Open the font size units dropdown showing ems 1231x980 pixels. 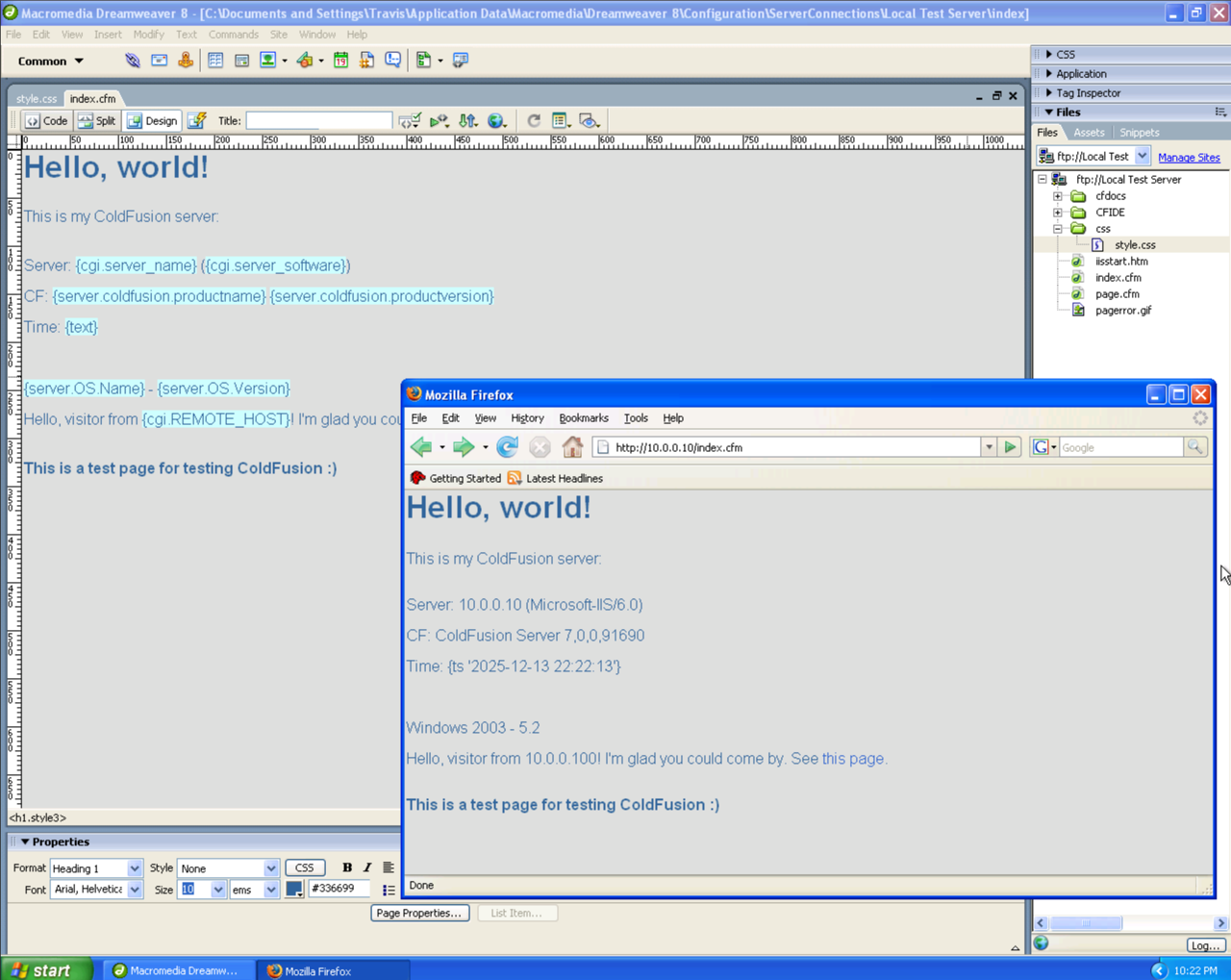pyautogui.click(x=254, y=889)
